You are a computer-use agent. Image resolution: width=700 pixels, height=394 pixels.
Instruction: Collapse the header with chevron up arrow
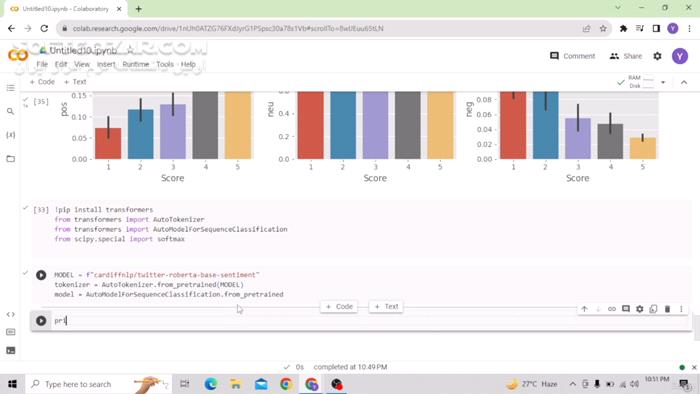coord(684,82)
